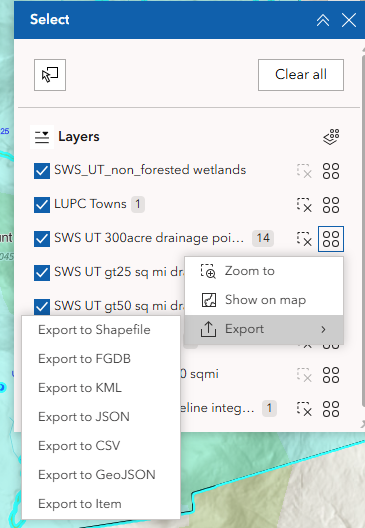Click the rectangle select tool icon
Image resolution: width=365 pixels, height=528 pixels.
50,75
